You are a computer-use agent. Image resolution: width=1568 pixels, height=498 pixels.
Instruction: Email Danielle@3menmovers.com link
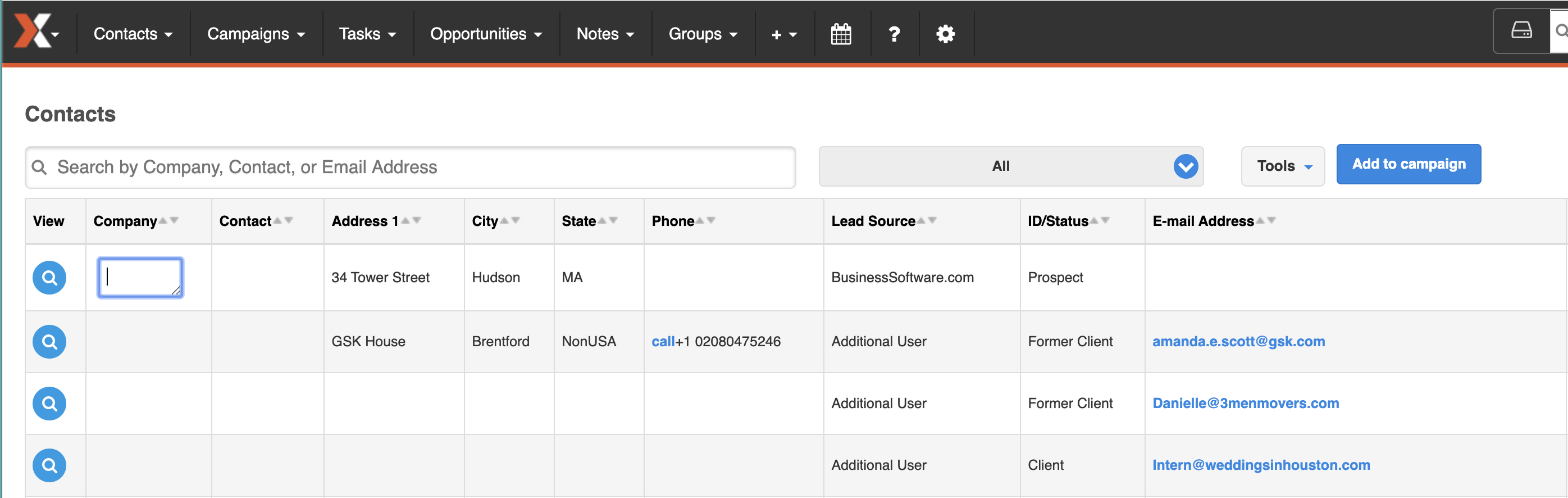[1246, 404]
